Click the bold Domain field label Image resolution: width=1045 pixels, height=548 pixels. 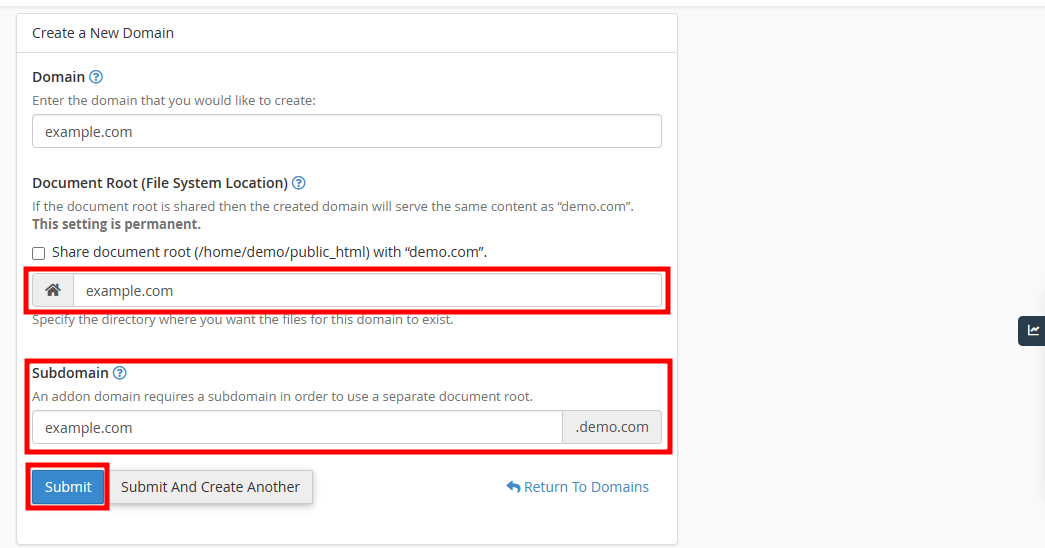tap(58, 77)
